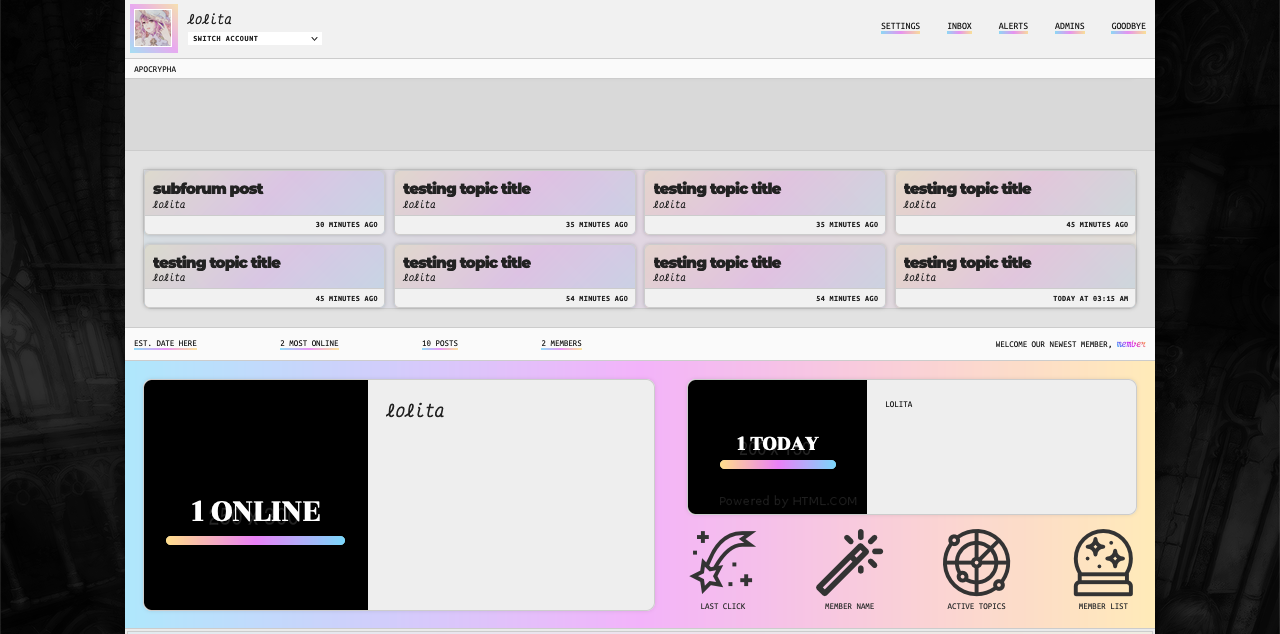This screenshot has height=634, width=1280.
Task: Click the lolita username beside the header avatar
Action: (x=210, y=19)
